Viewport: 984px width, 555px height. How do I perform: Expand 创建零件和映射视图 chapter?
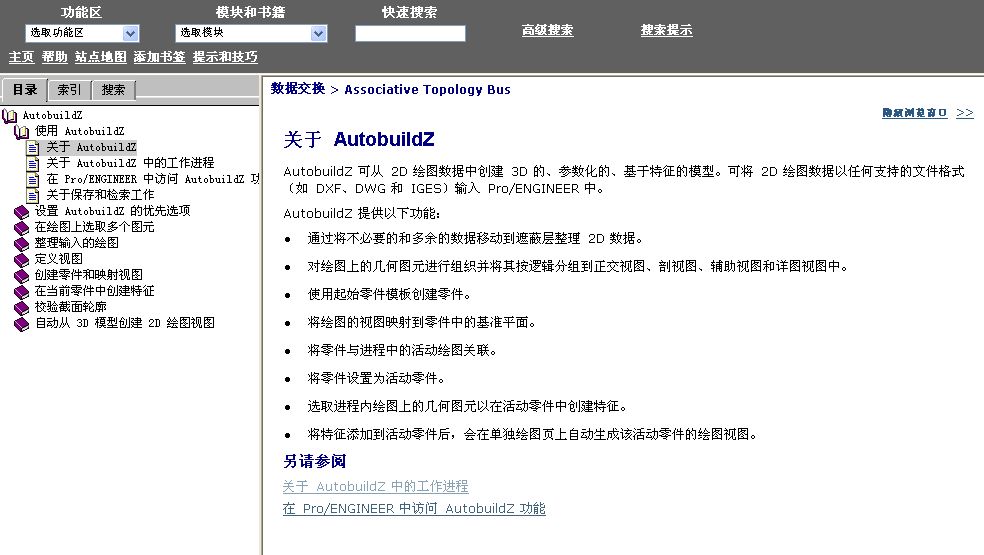point(88,276)
